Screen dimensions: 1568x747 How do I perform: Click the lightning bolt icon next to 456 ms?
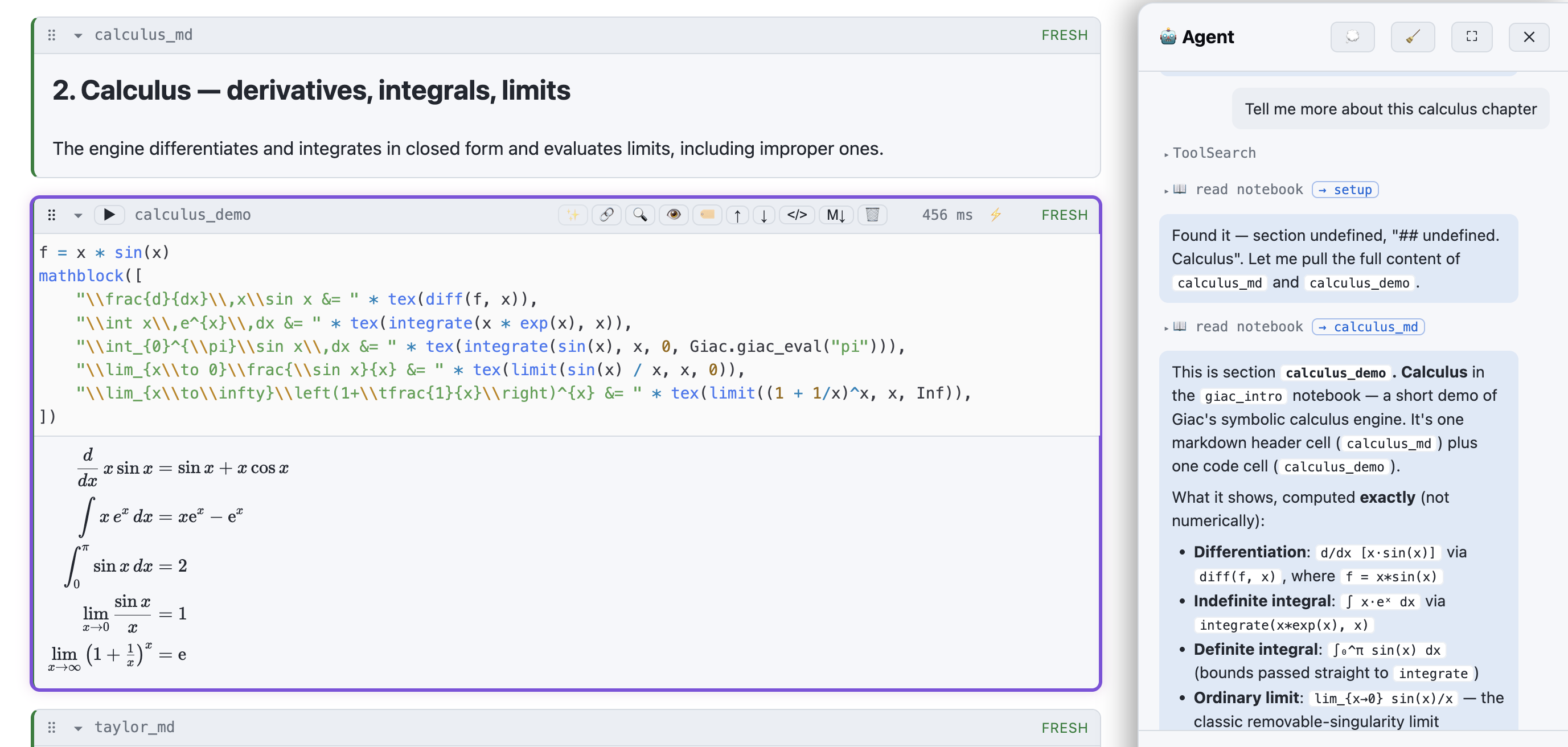pos(996,214)
